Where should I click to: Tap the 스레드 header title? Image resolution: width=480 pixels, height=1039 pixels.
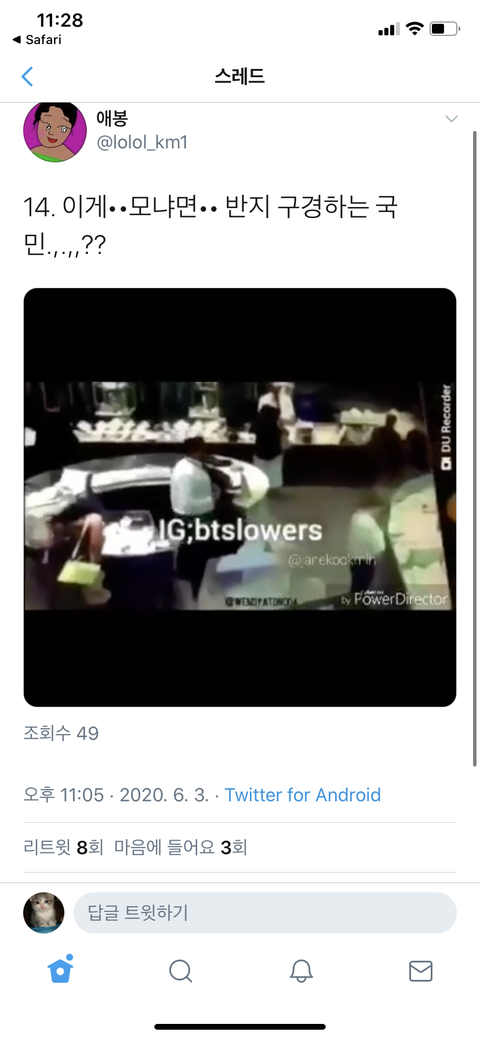click(240, 76)
